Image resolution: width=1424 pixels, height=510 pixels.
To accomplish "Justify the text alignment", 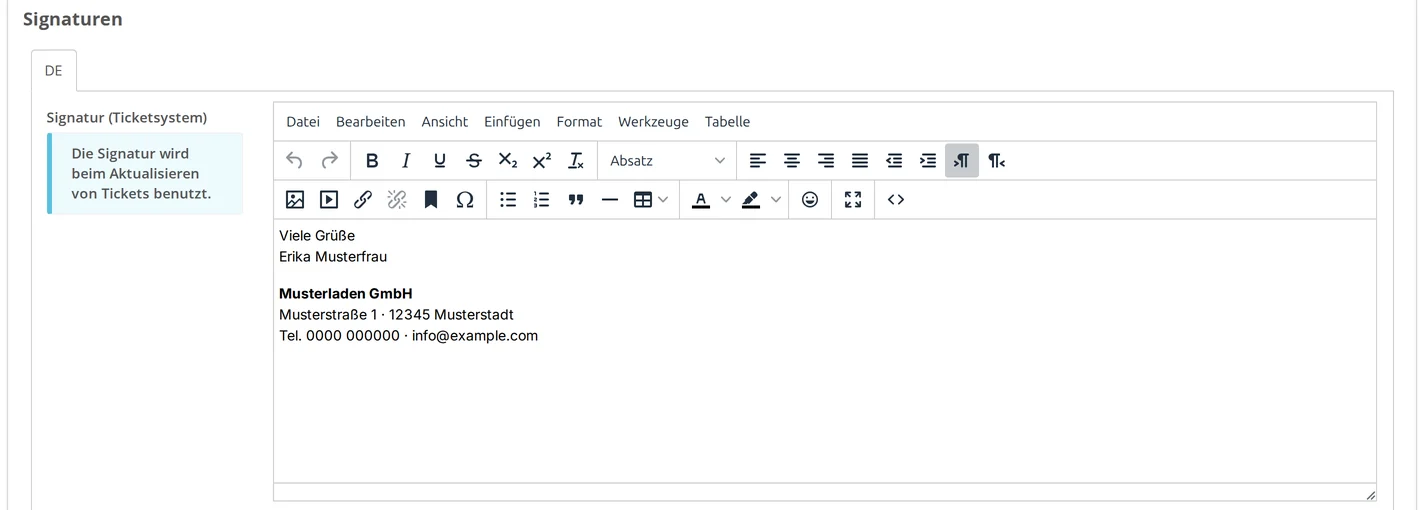I will click(860, 160).
